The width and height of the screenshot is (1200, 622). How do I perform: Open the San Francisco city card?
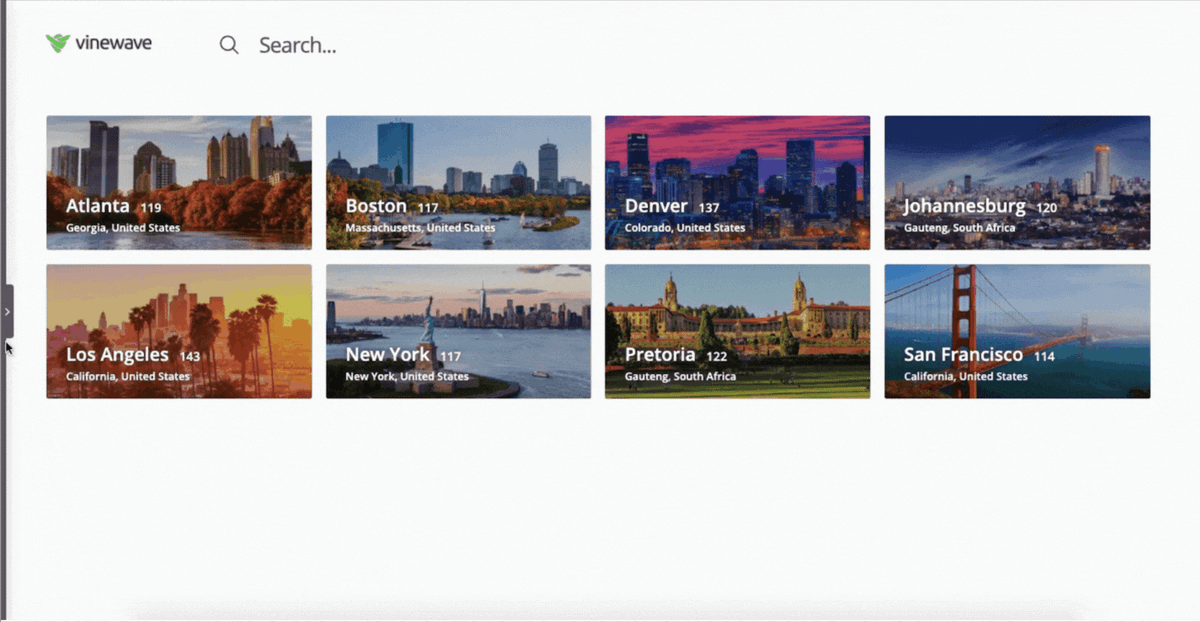pos(1017,331)
